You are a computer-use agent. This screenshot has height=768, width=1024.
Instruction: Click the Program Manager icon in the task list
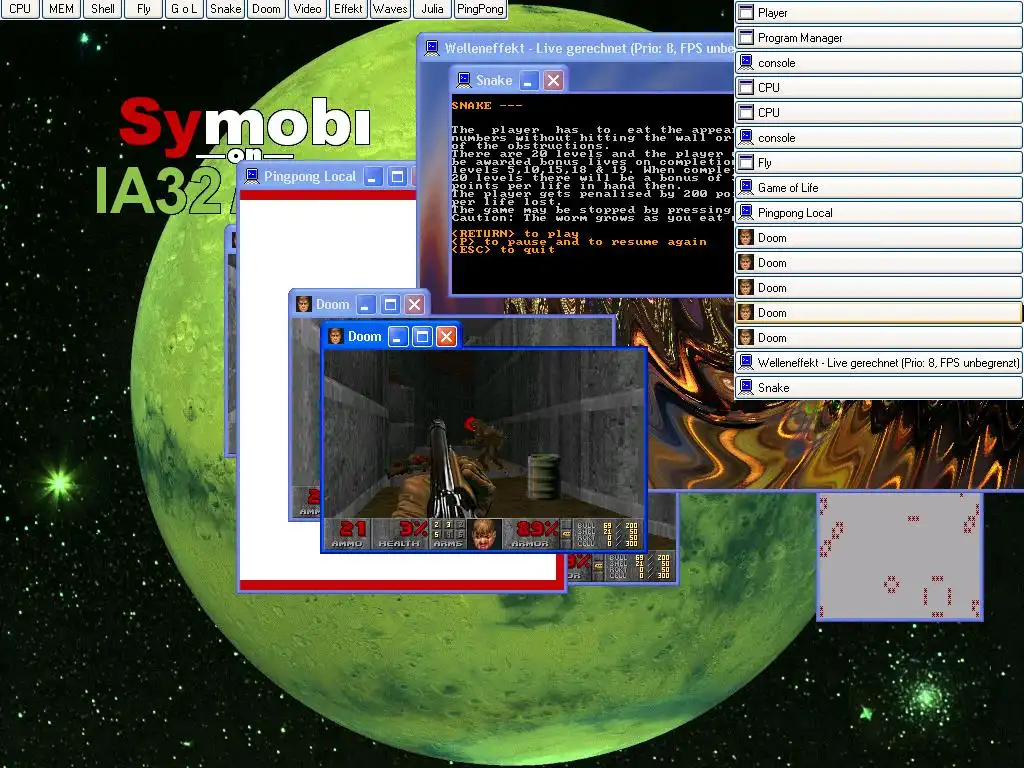[x=745, y=38]
